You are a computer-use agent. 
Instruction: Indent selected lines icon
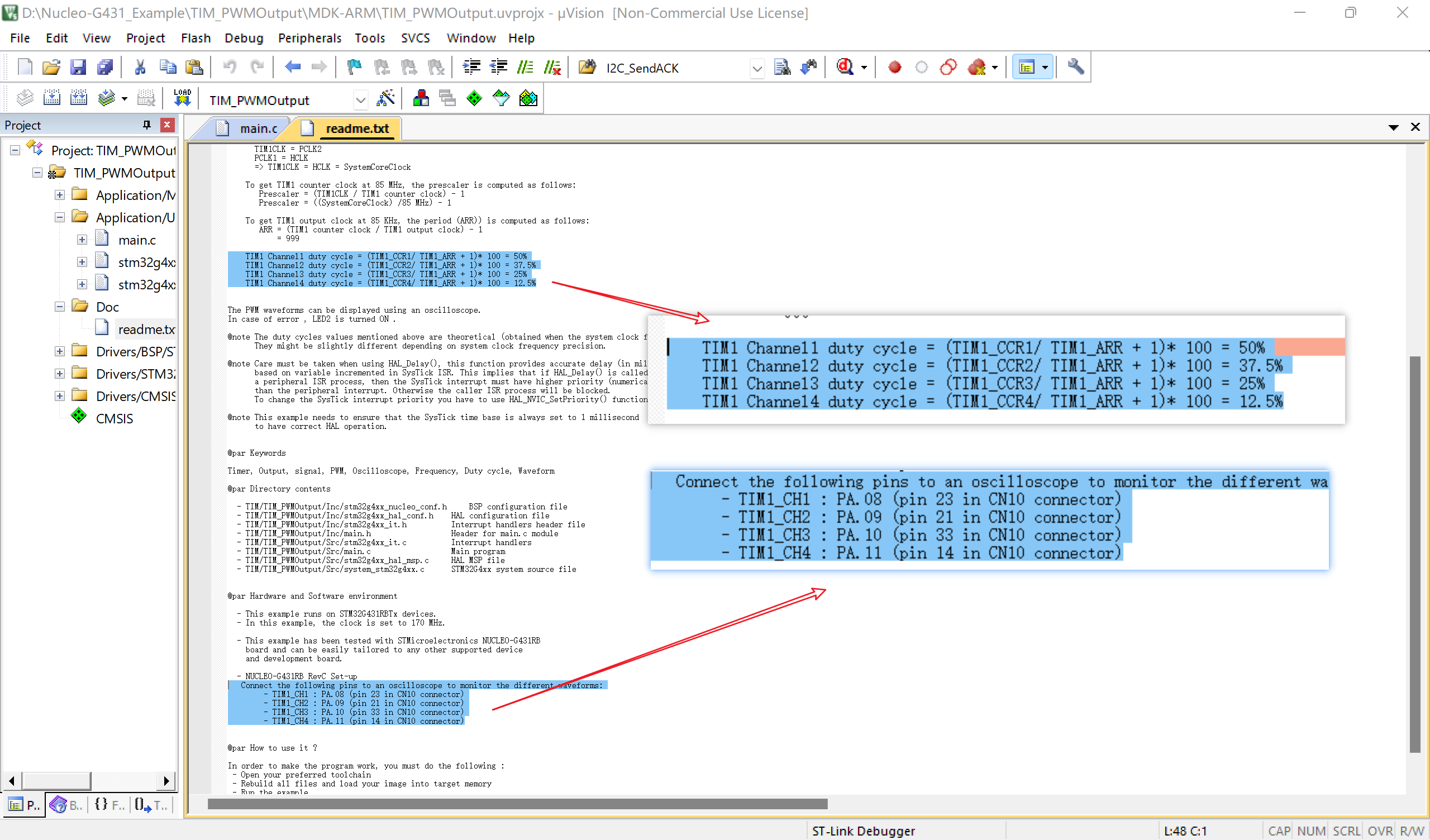471,67
